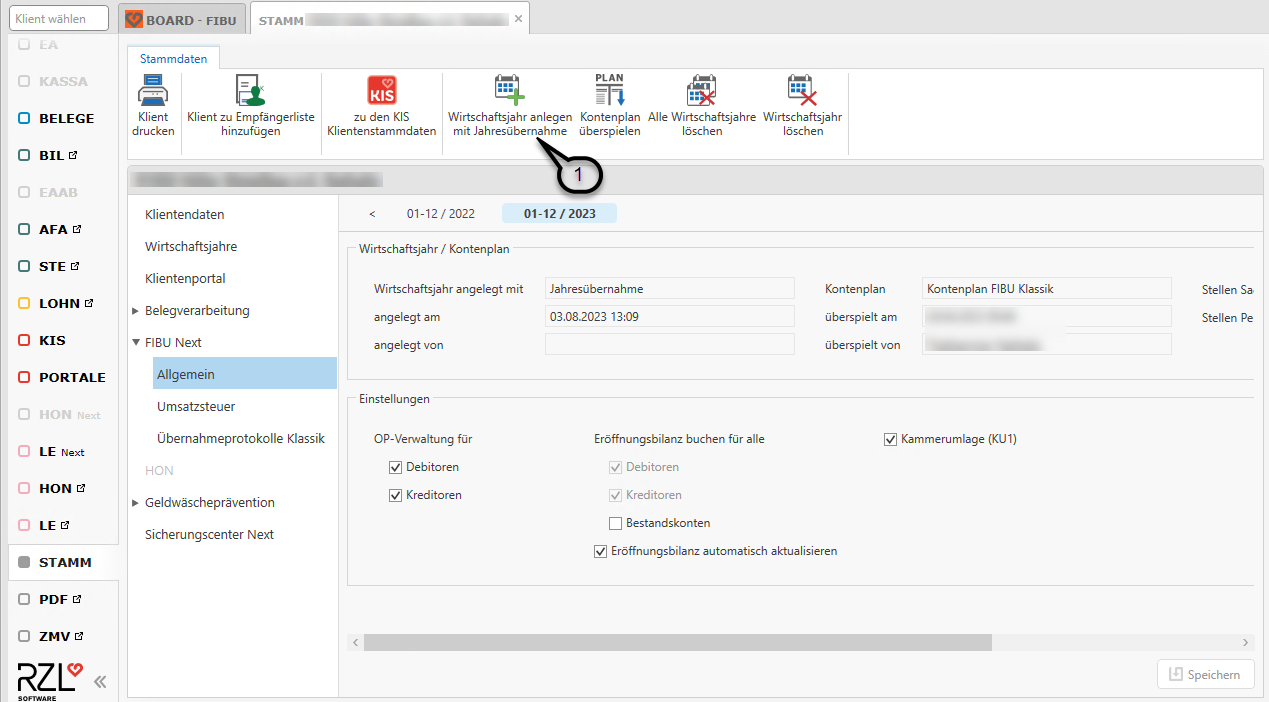Enable the Bestandskonten checkbox
Image resolution: width=1269 pixels, height=702 pixels.
point(616,523)
